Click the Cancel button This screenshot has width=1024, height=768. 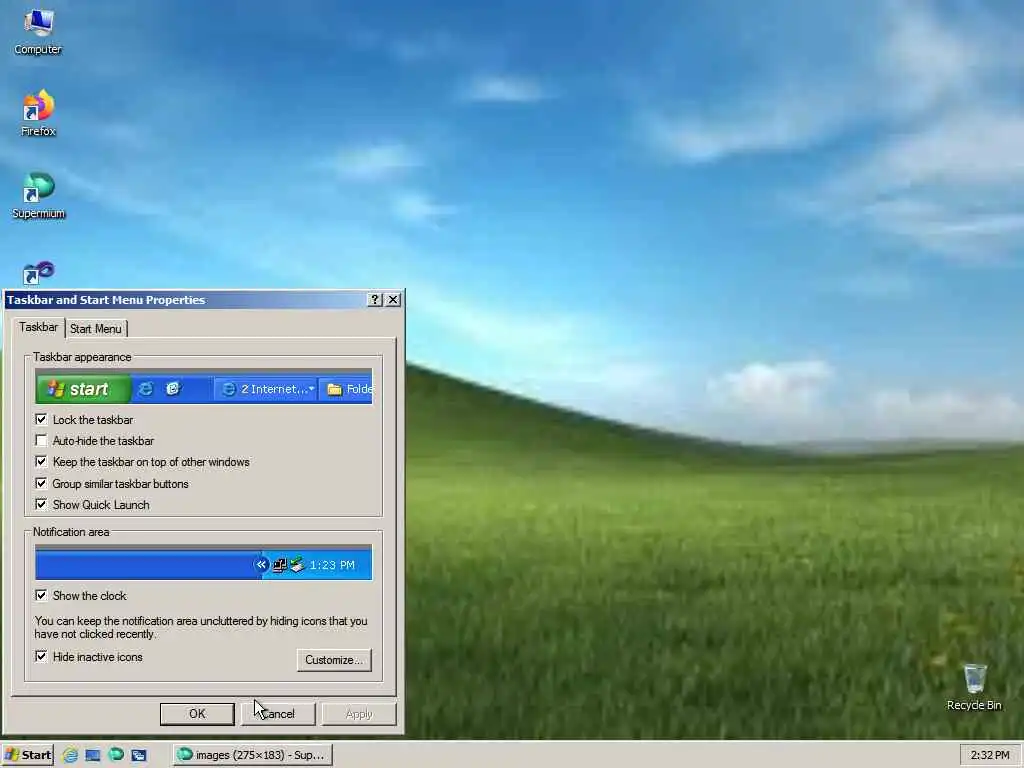coord(278,714)
